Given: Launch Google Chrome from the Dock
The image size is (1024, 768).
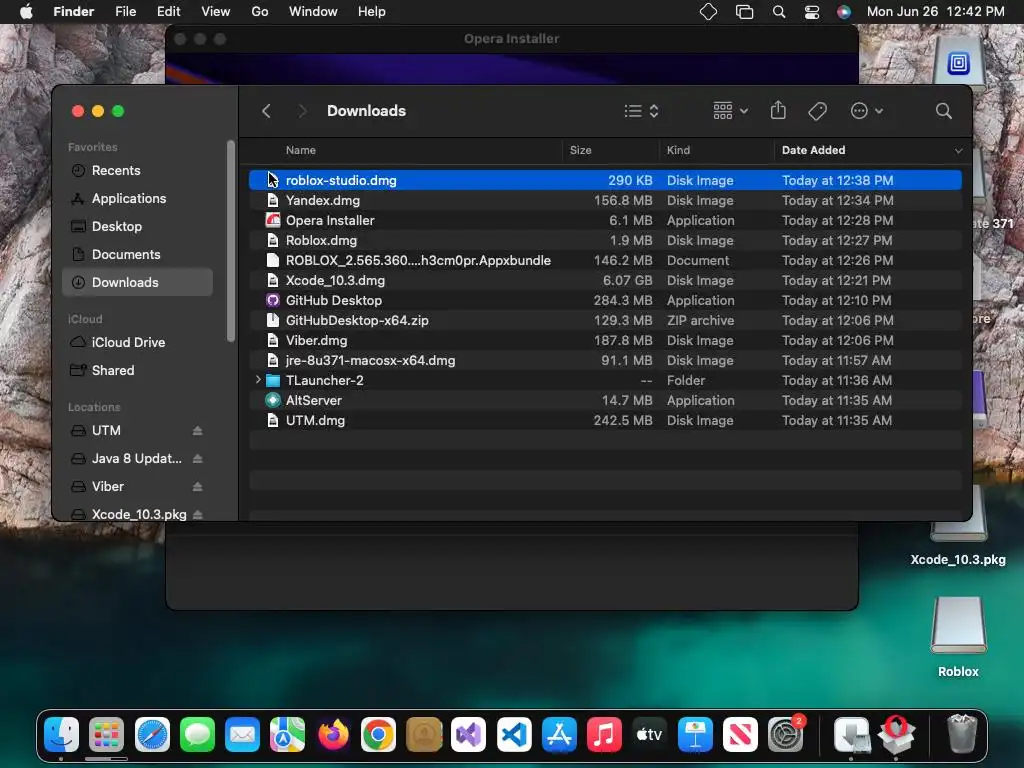Looking at the screenshot, I should [x=378, y=735].
